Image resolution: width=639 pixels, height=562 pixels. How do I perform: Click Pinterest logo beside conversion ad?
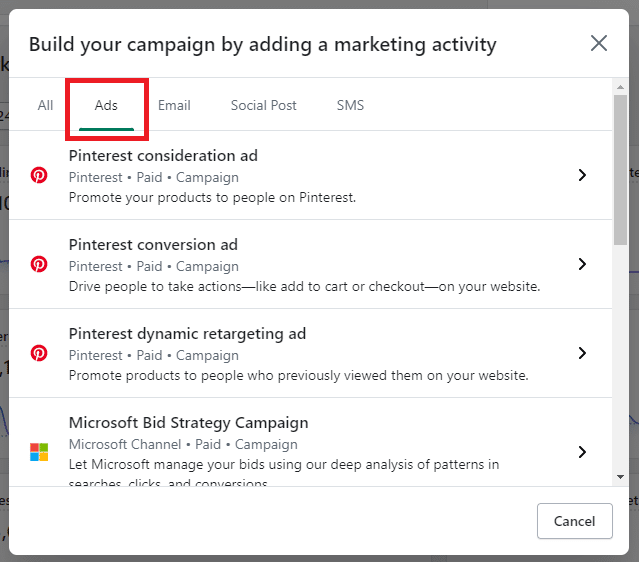point(39,264)
